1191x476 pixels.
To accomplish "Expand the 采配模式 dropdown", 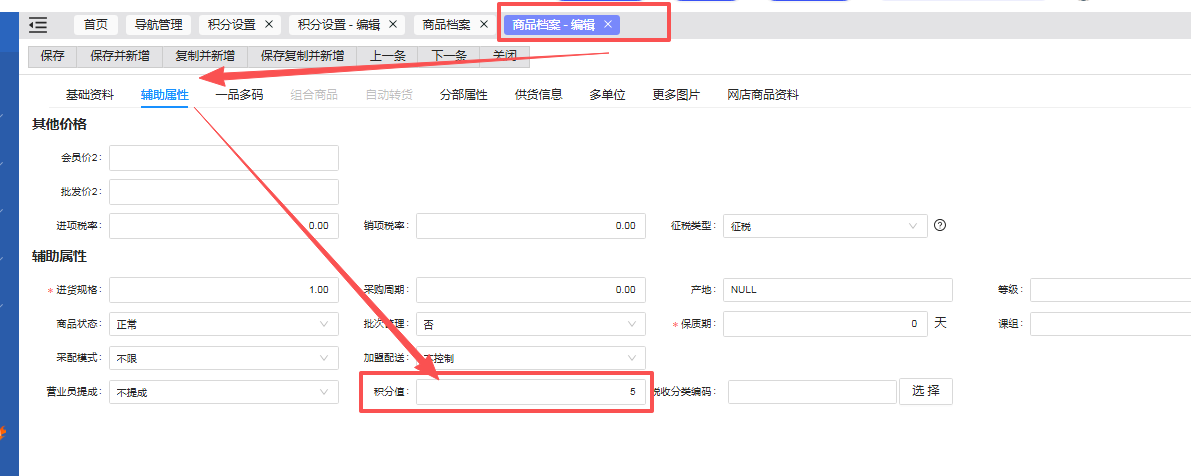I will tap(224, 358).
